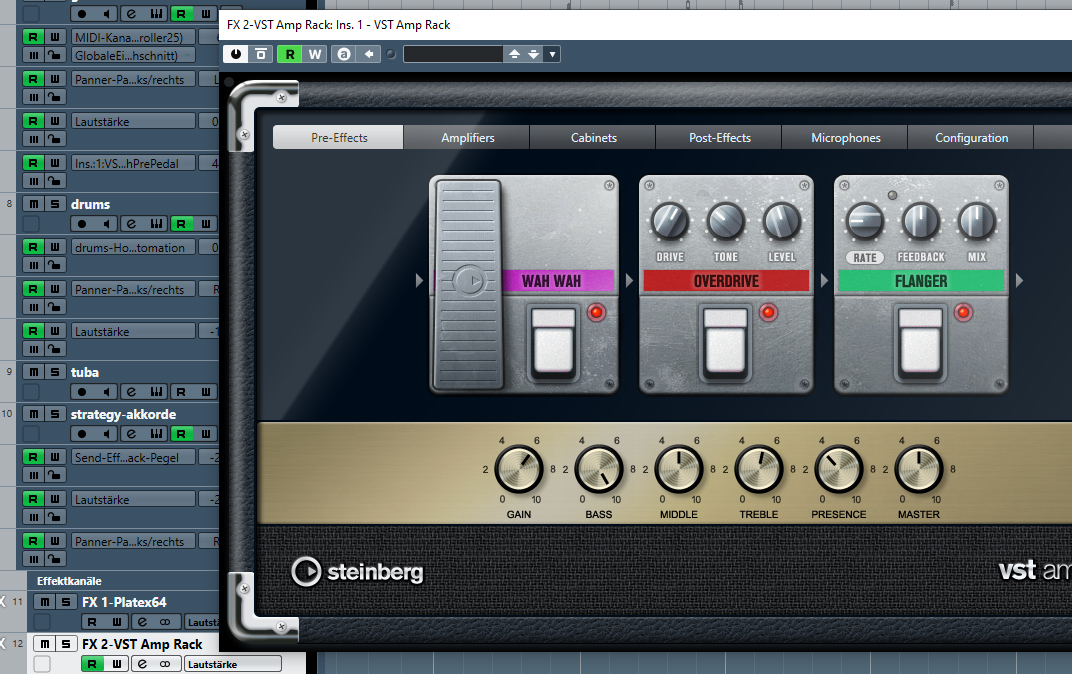Open the Configuration tab
Screen dimensions: 1072x674
(x=971, y=137)
